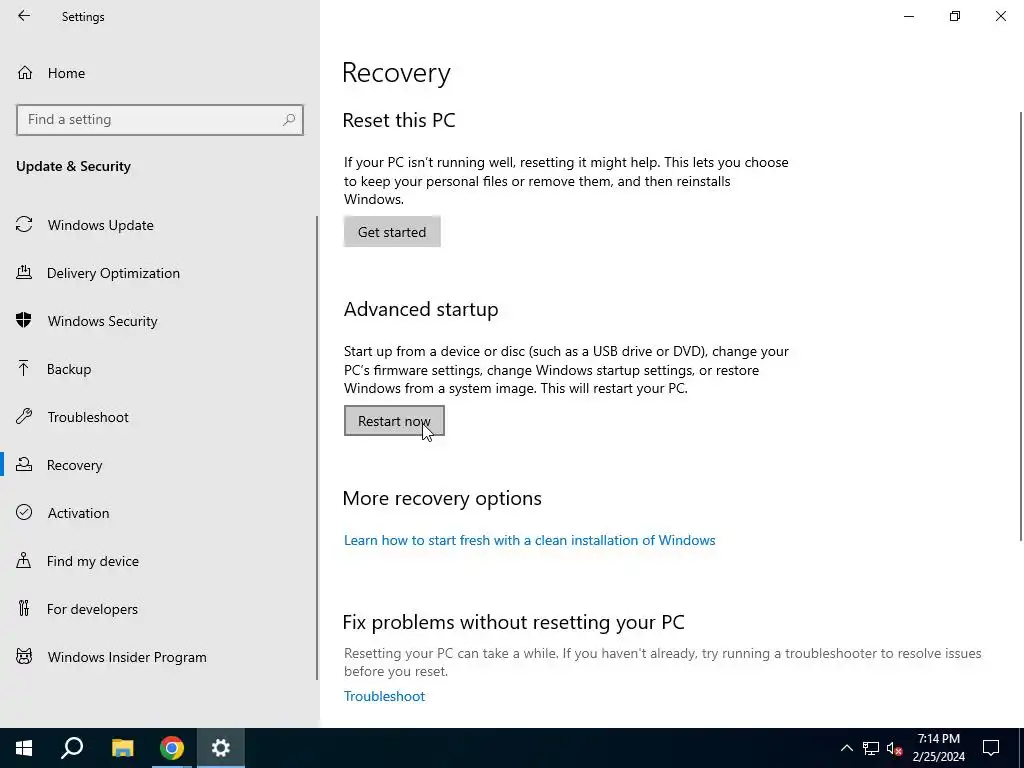Focus the Find a setting search box

160,120
